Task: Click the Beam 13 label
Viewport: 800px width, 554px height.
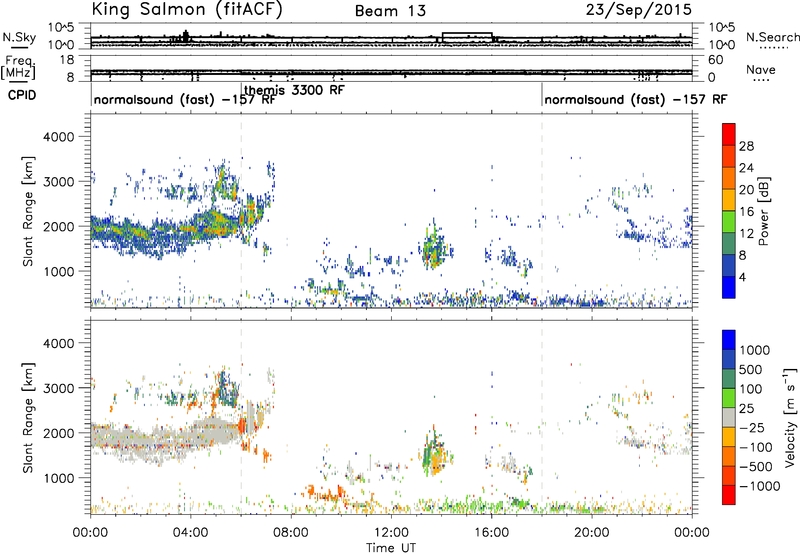Action: pyautogui.click(x=390, y=11)
